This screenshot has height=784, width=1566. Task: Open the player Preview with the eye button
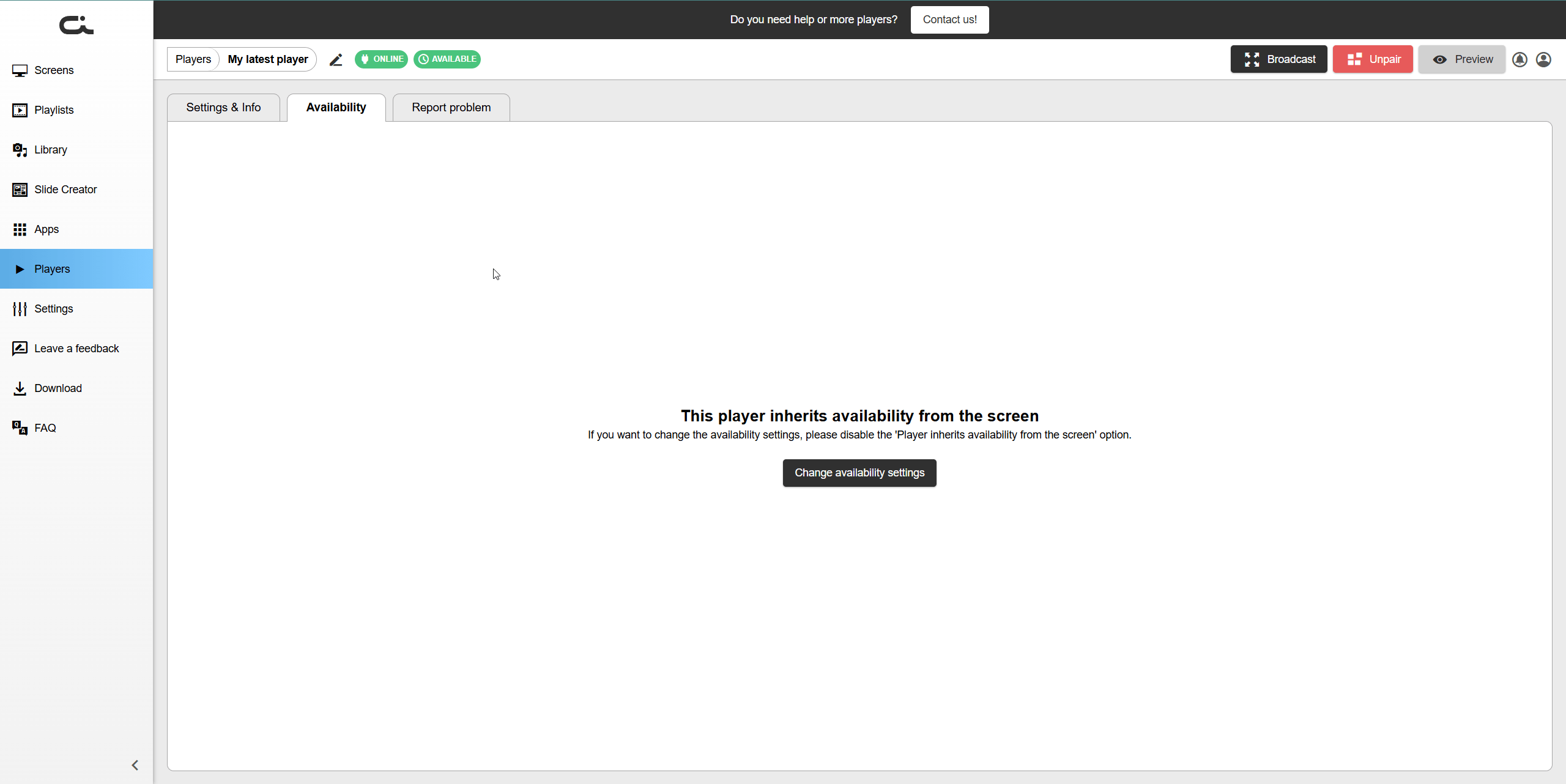pos(1461,59)
